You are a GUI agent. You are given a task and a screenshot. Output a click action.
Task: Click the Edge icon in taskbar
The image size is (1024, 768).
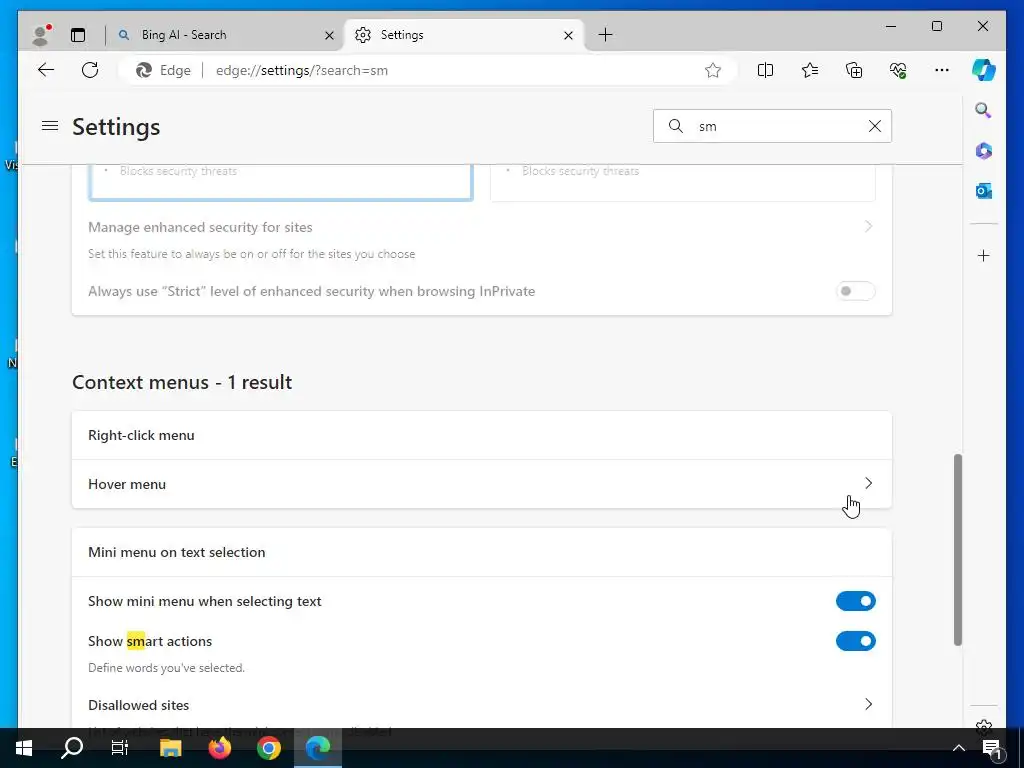[x=318, y=748]
